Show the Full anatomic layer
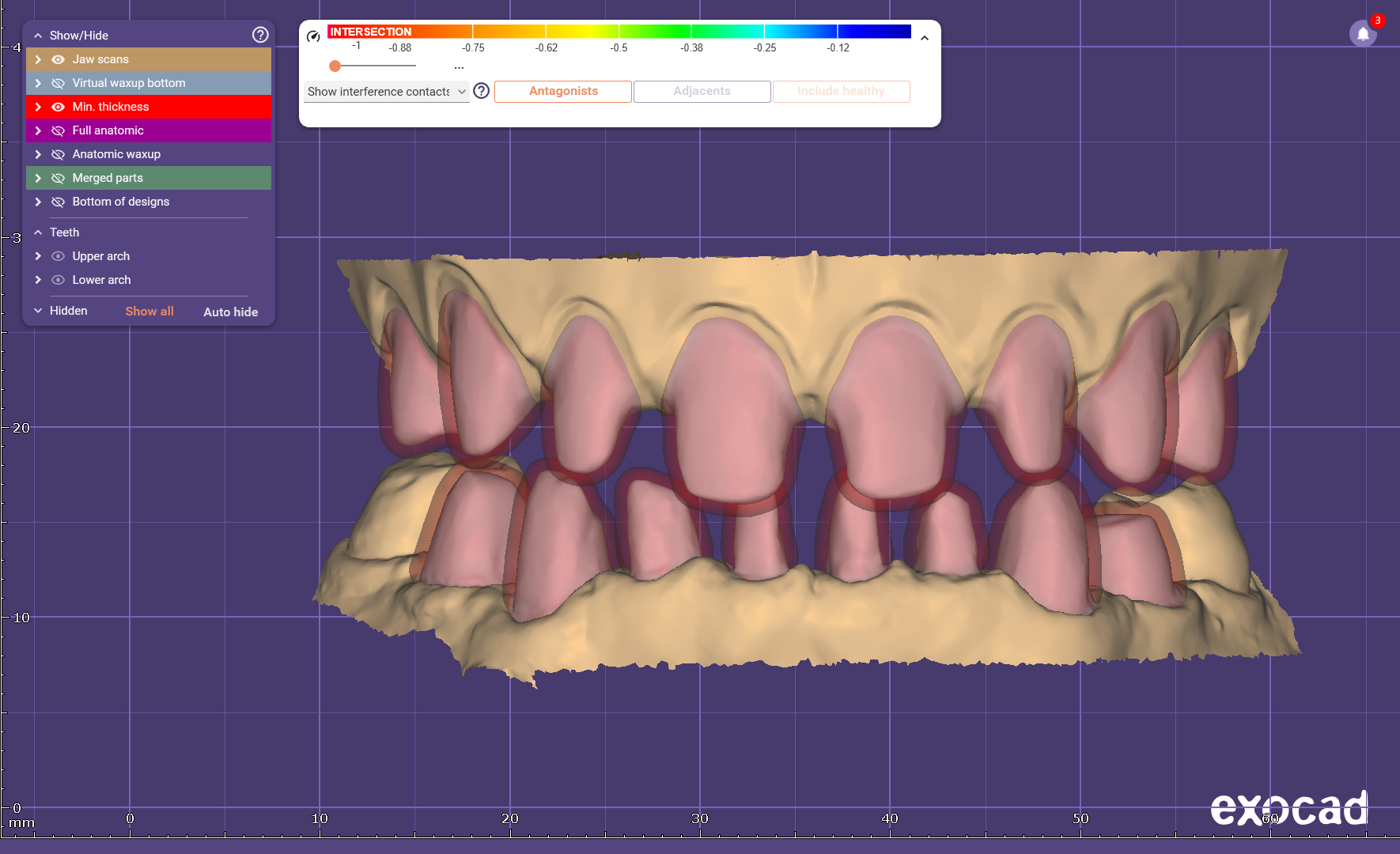1400x854 pixels. (x=58, y=130)
